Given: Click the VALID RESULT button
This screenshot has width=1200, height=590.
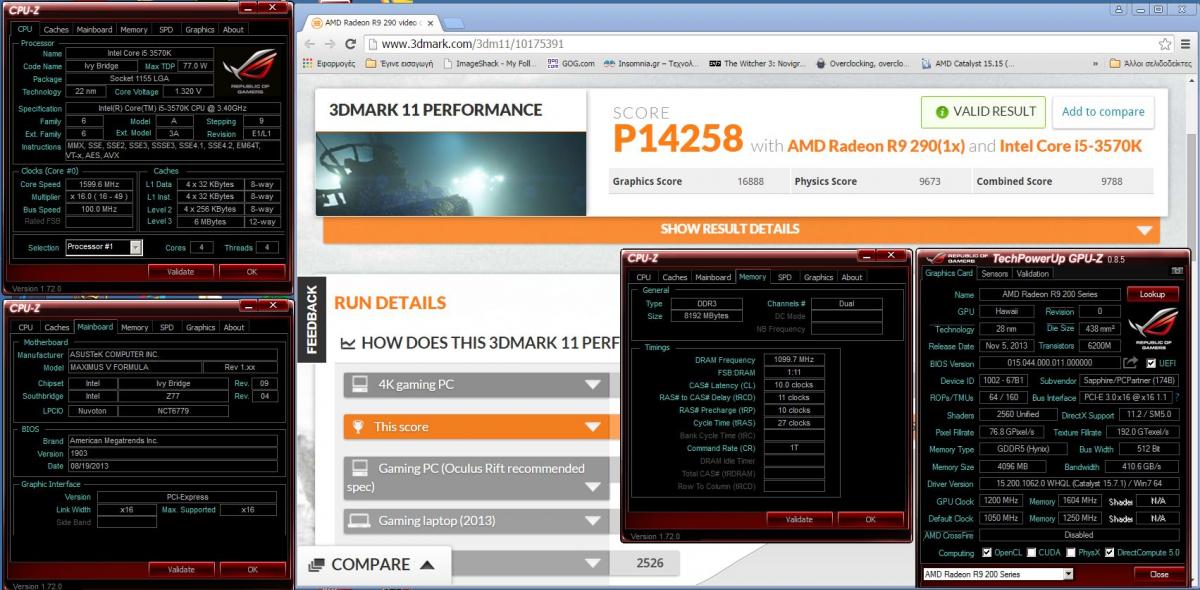Looking at the screenshot, I should pyautogui.click(x=984, y=112).
